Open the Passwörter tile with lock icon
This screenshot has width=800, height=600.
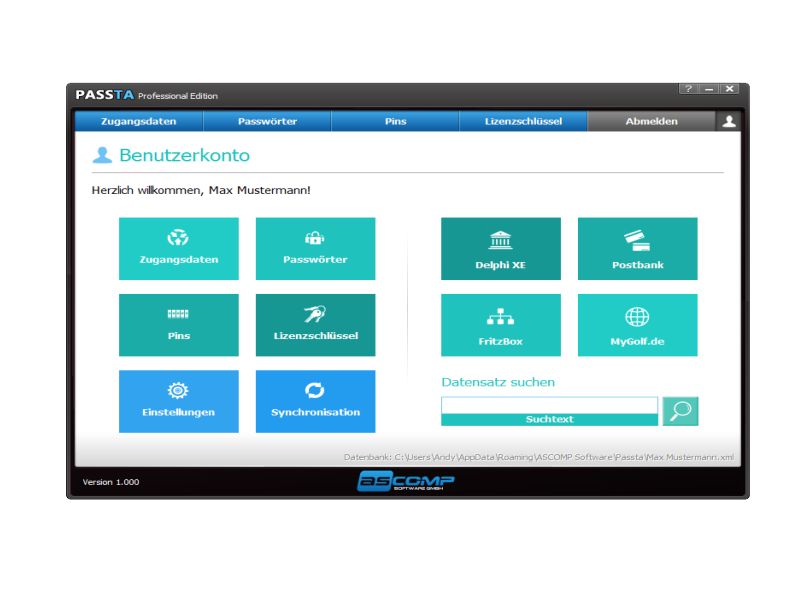(x=315, y=248)
